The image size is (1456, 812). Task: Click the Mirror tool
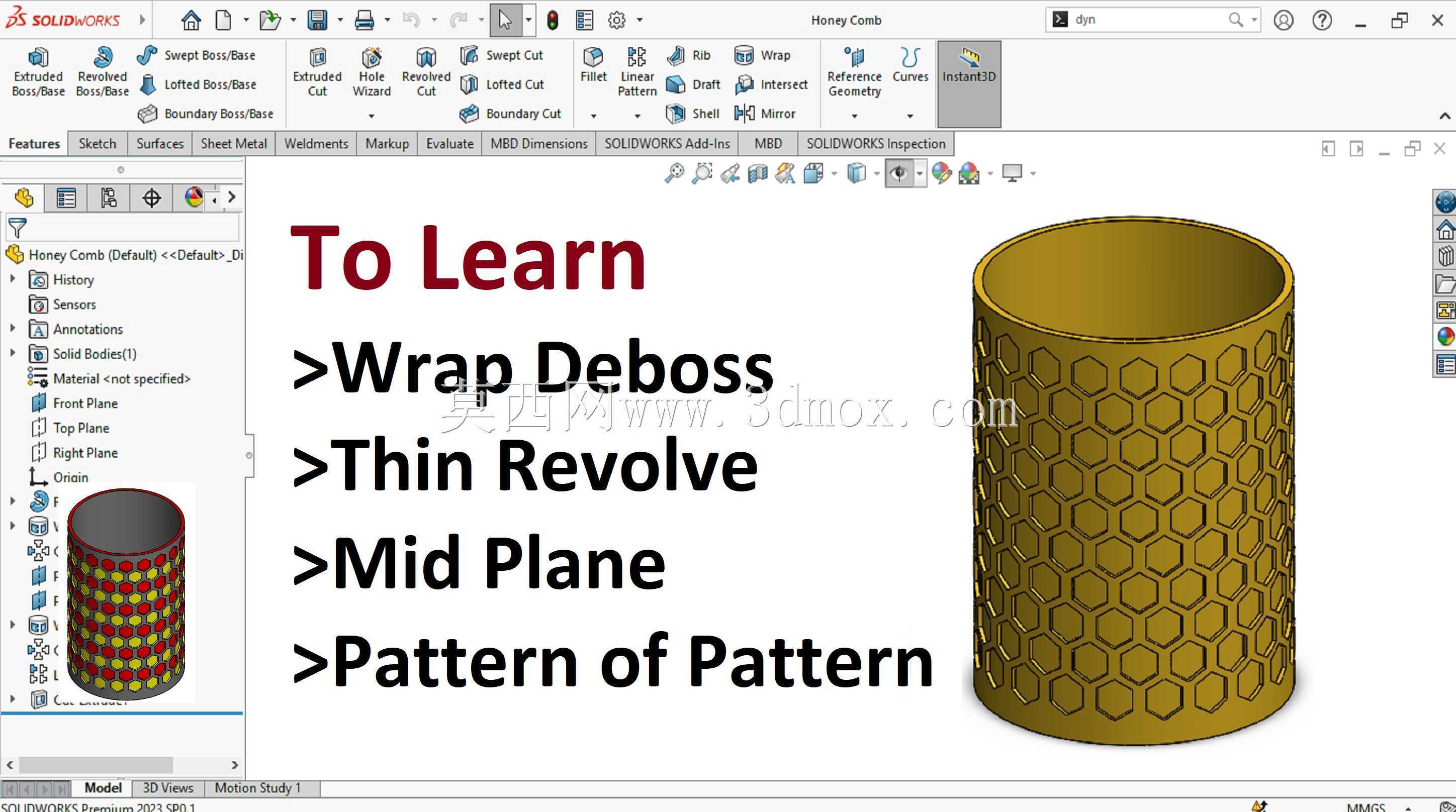point(765,114)
